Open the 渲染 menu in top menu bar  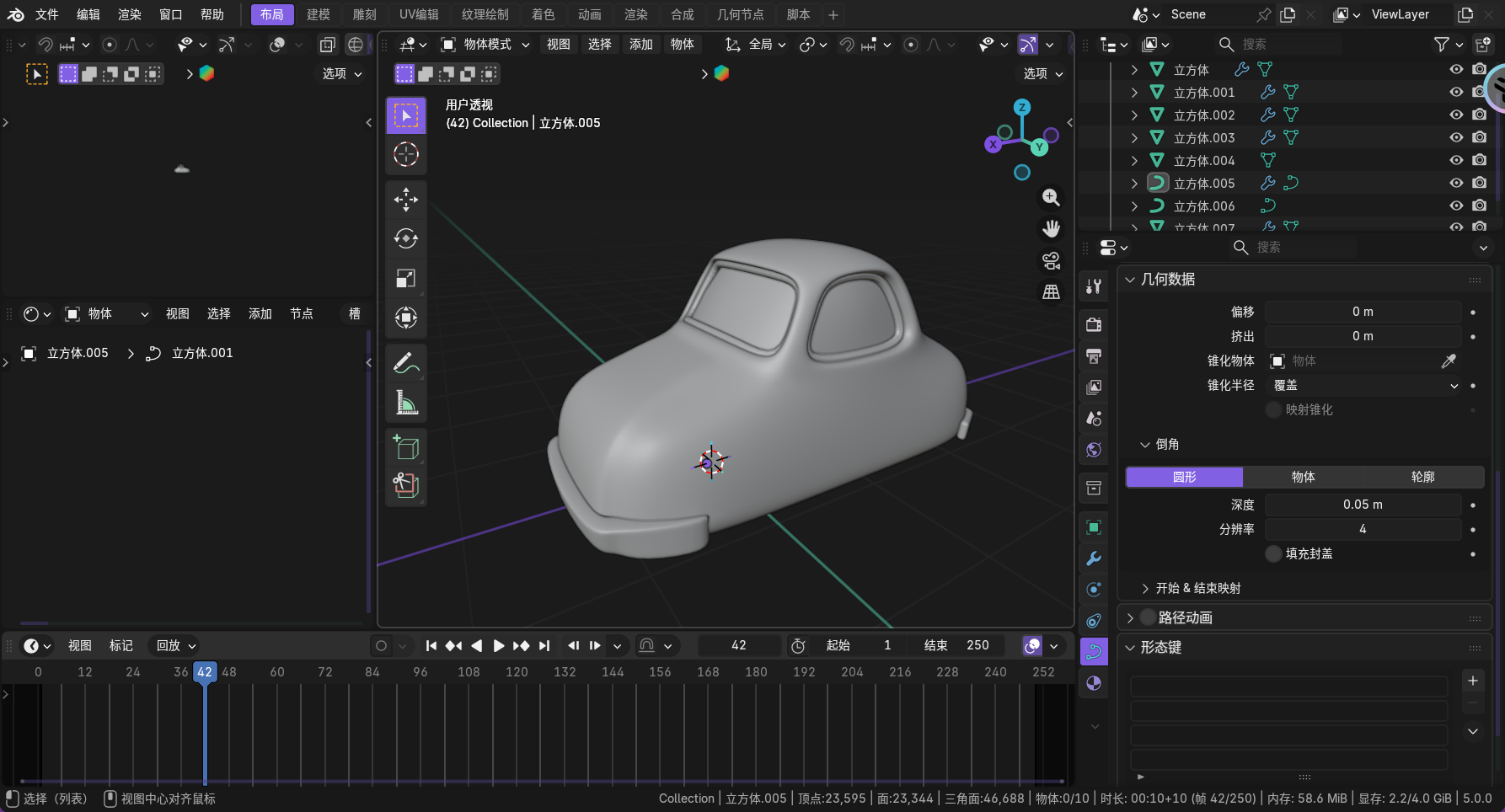[129, 14]
